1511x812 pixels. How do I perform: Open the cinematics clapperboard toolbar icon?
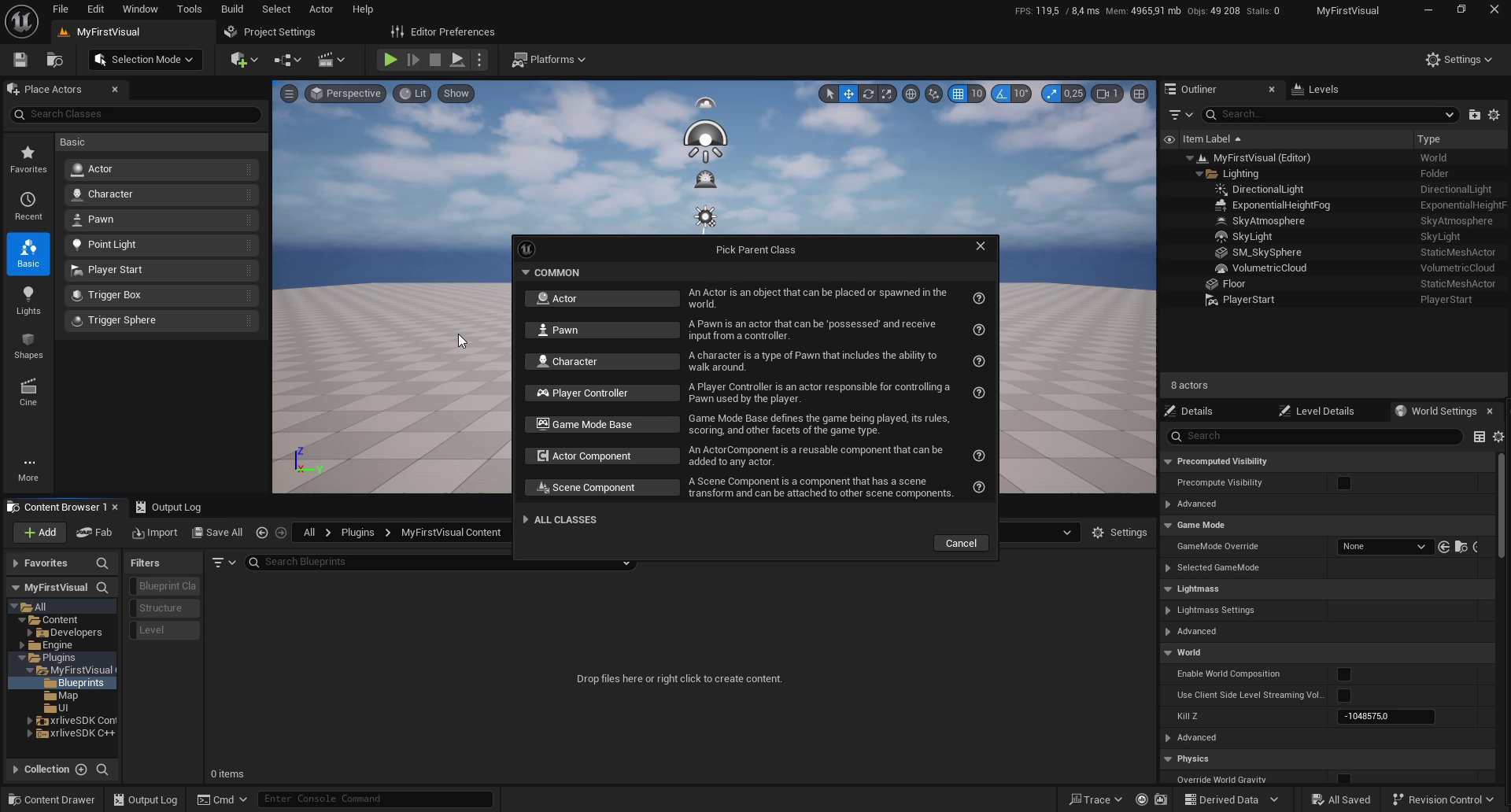[331, 60]
